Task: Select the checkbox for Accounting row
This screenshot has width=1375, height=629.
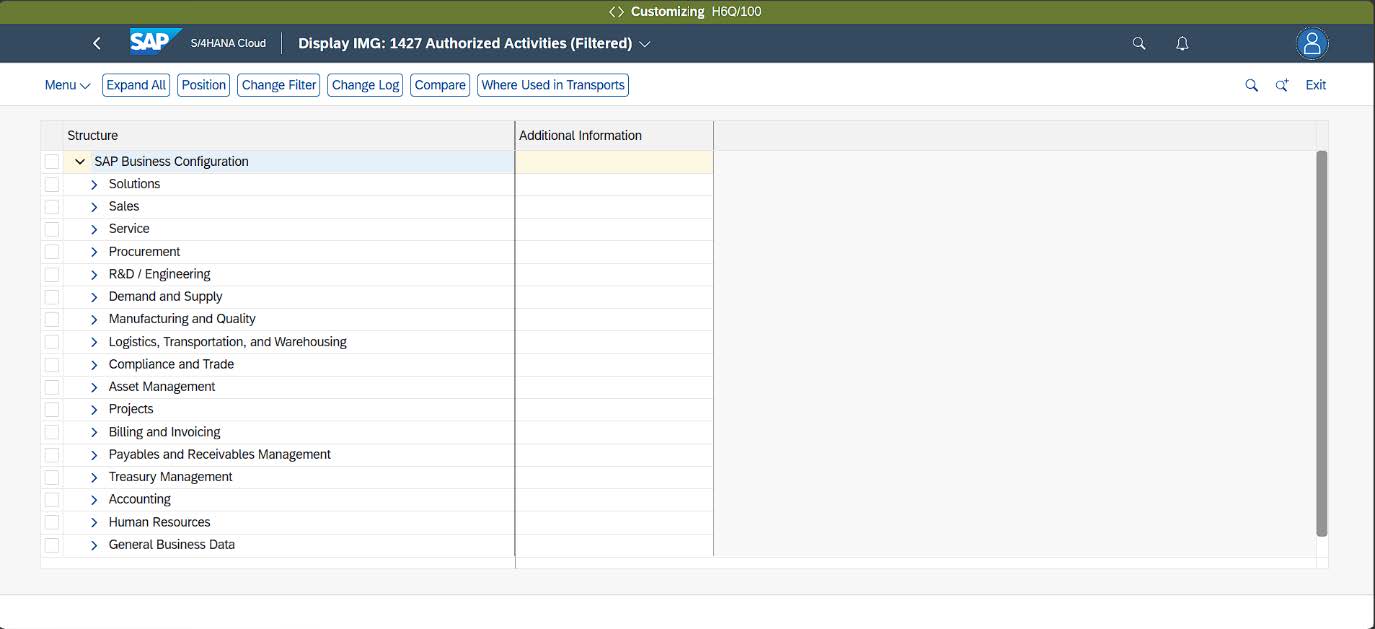Action: click(52, 499)
